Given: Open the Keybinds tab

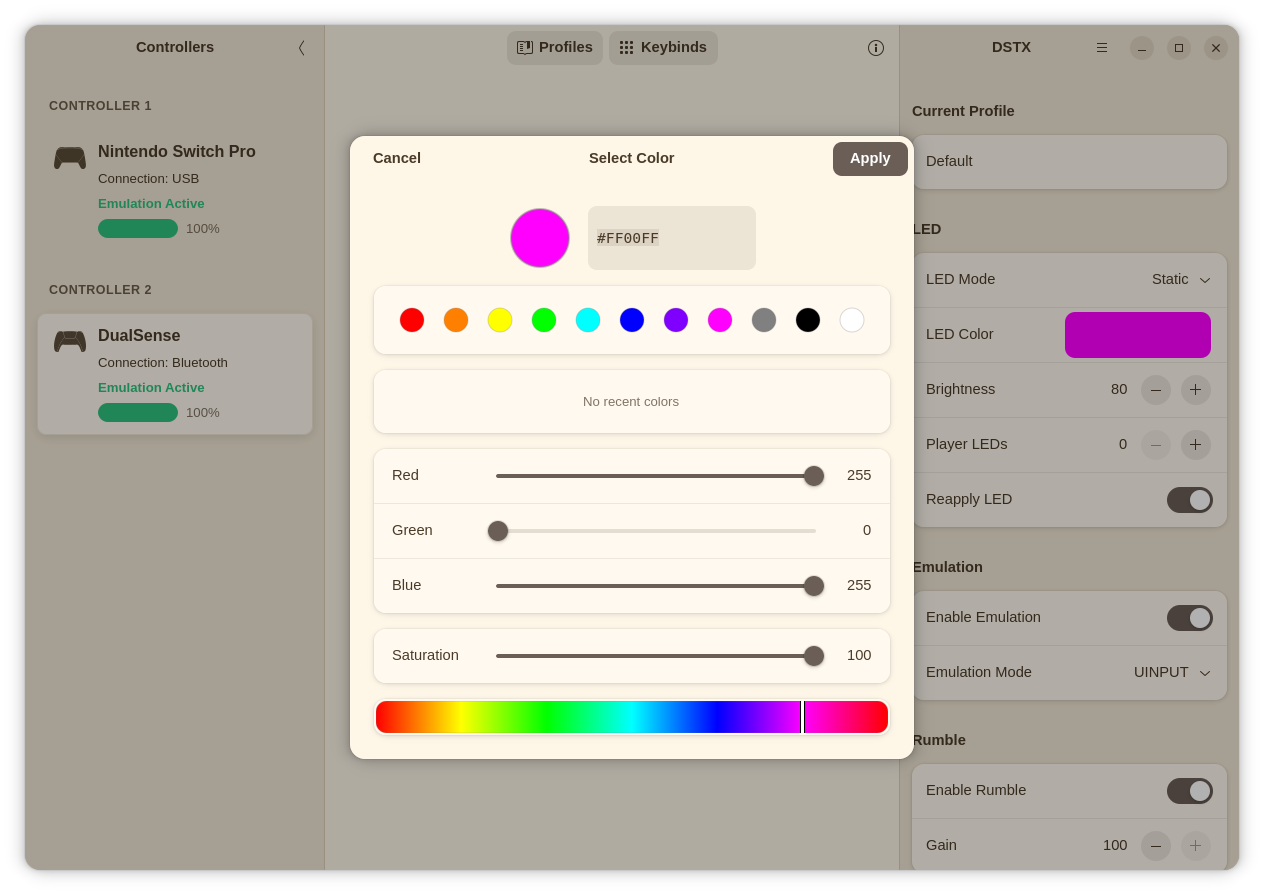Looking at the screenshot, I should coord(663,48).
